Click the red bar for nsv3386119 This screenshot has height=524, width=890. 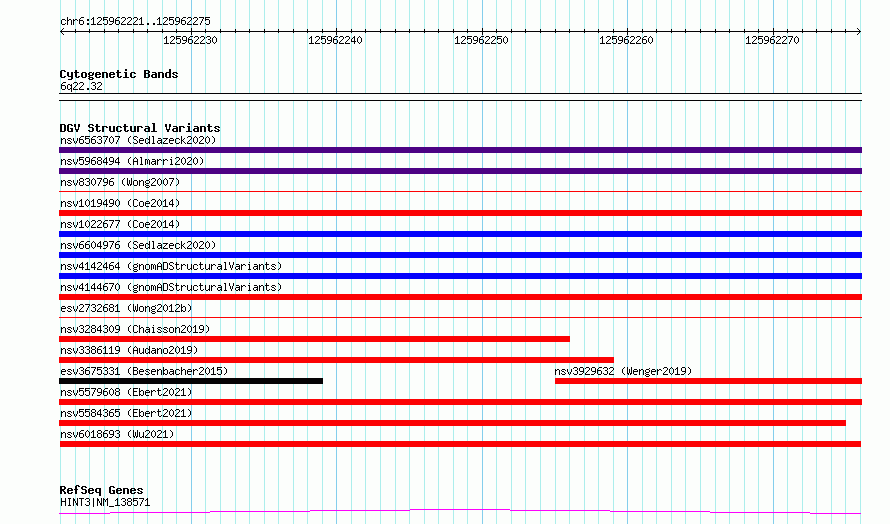pos(337,360)
